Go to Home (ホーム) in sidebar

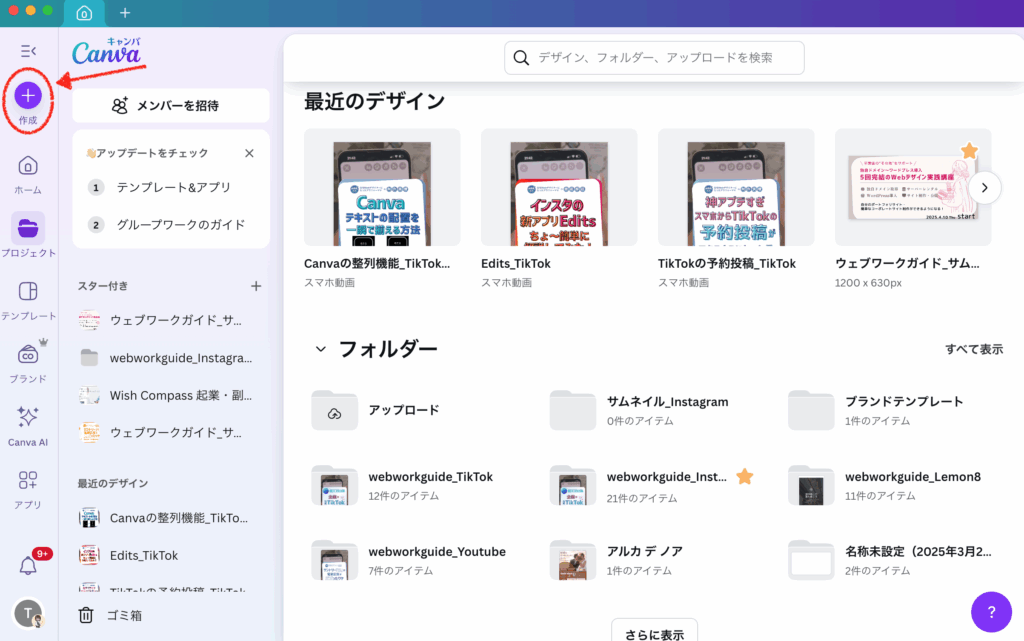click(x=28, y=174)
